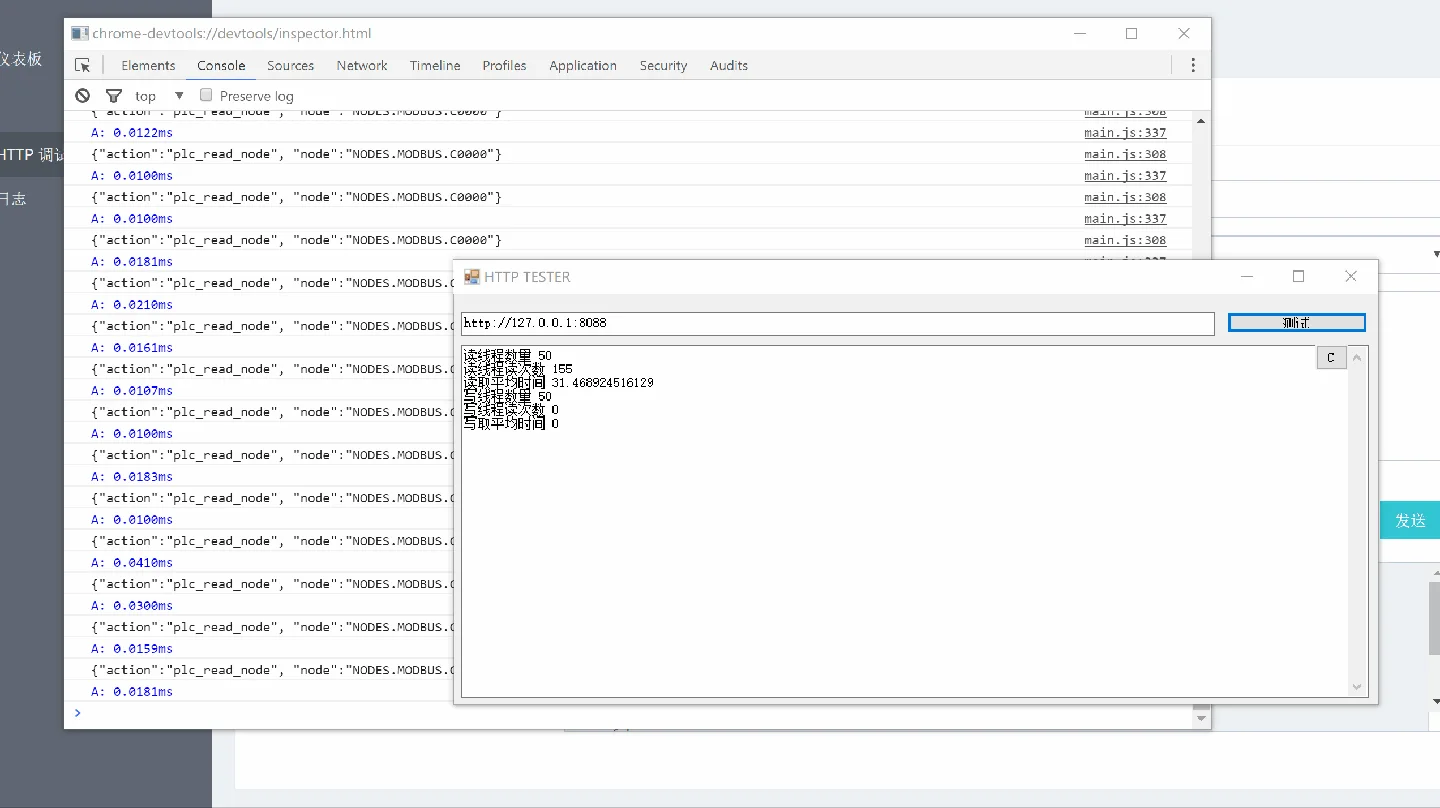Click the 'A: 0.0161ms' console line
This screenshot has height=808, width=1440.
pyautogui.click(x=132, y=347)
